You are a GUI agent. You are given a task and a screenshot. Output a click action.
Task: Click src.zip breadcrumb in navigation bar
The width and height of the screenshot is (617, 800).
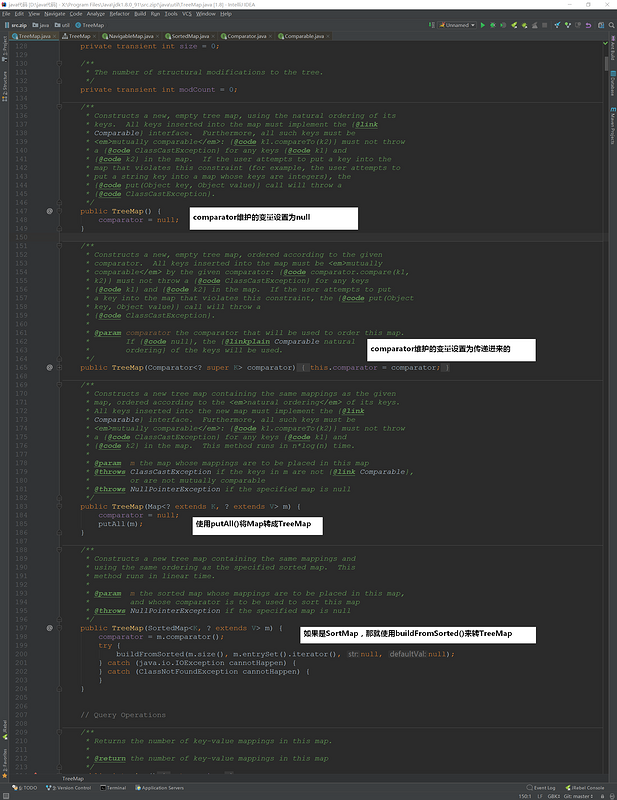pyautogui.click(x=15, y=25)
